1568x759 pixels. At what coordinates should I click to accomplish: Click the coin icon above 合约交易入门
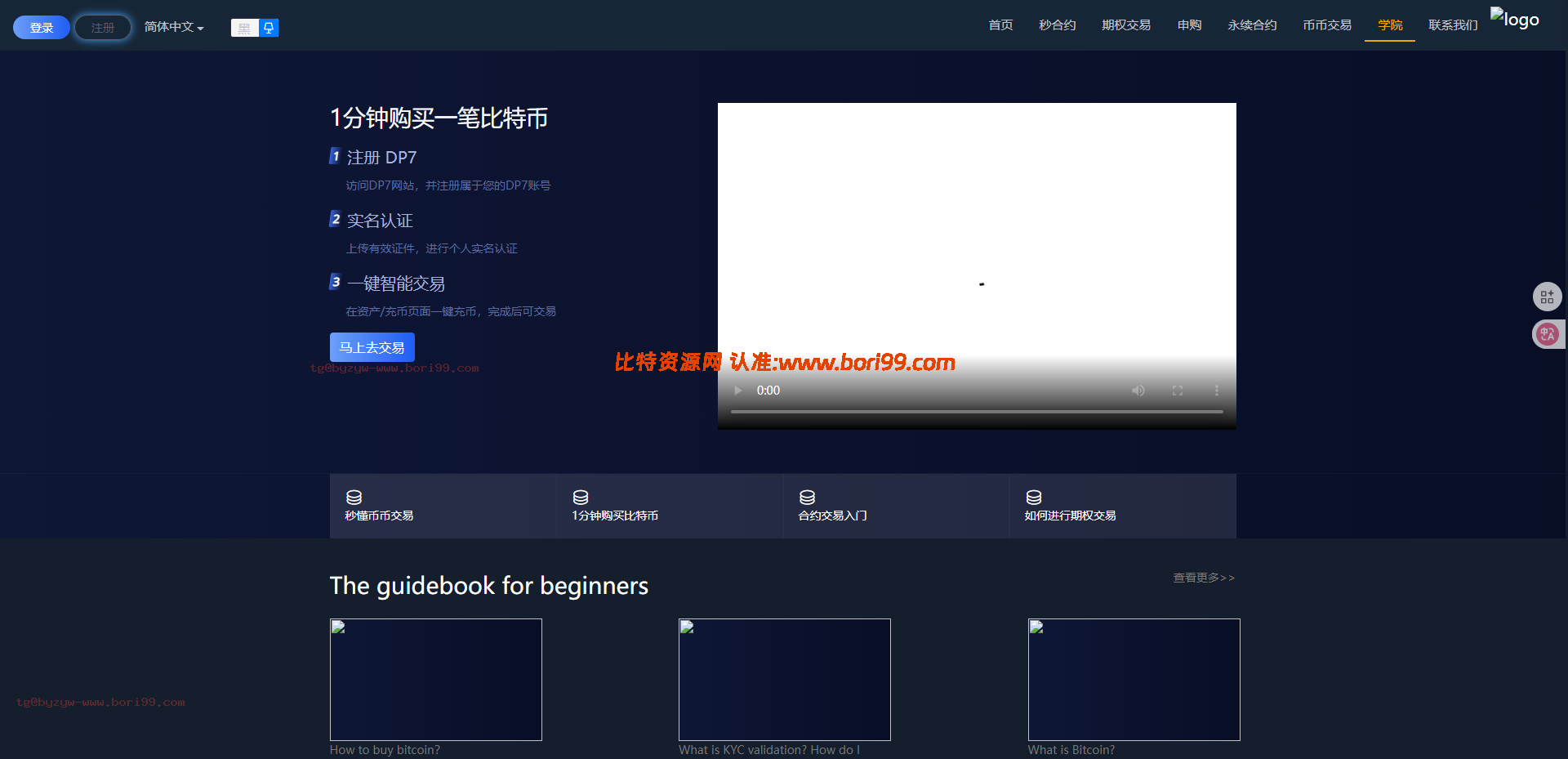click(x=807, y=498)
